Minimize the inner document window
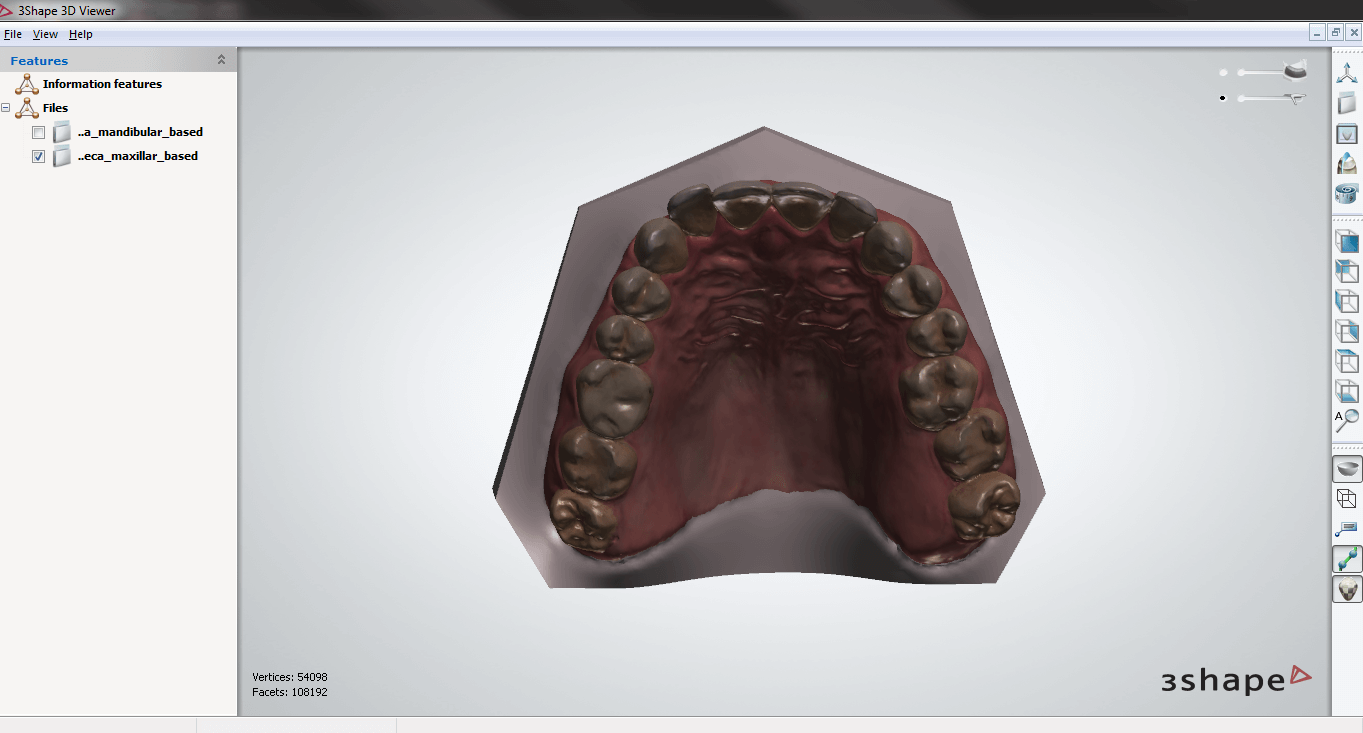This screenshot has width=1363, height=733. 1318,33
